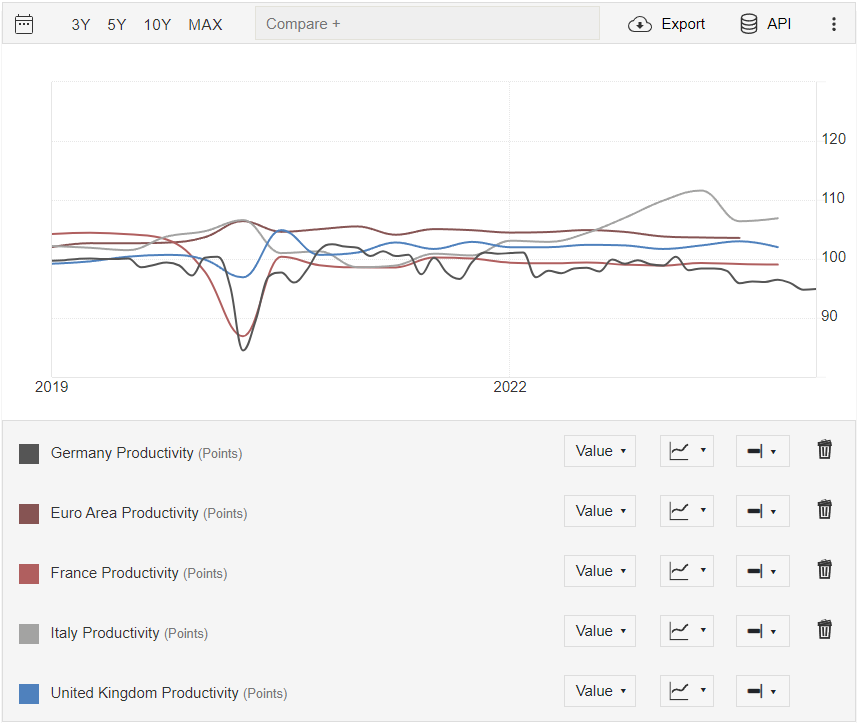Open axis position dropdown for France Productivity
Screen dimensions: 858x723
coord(763,571)
